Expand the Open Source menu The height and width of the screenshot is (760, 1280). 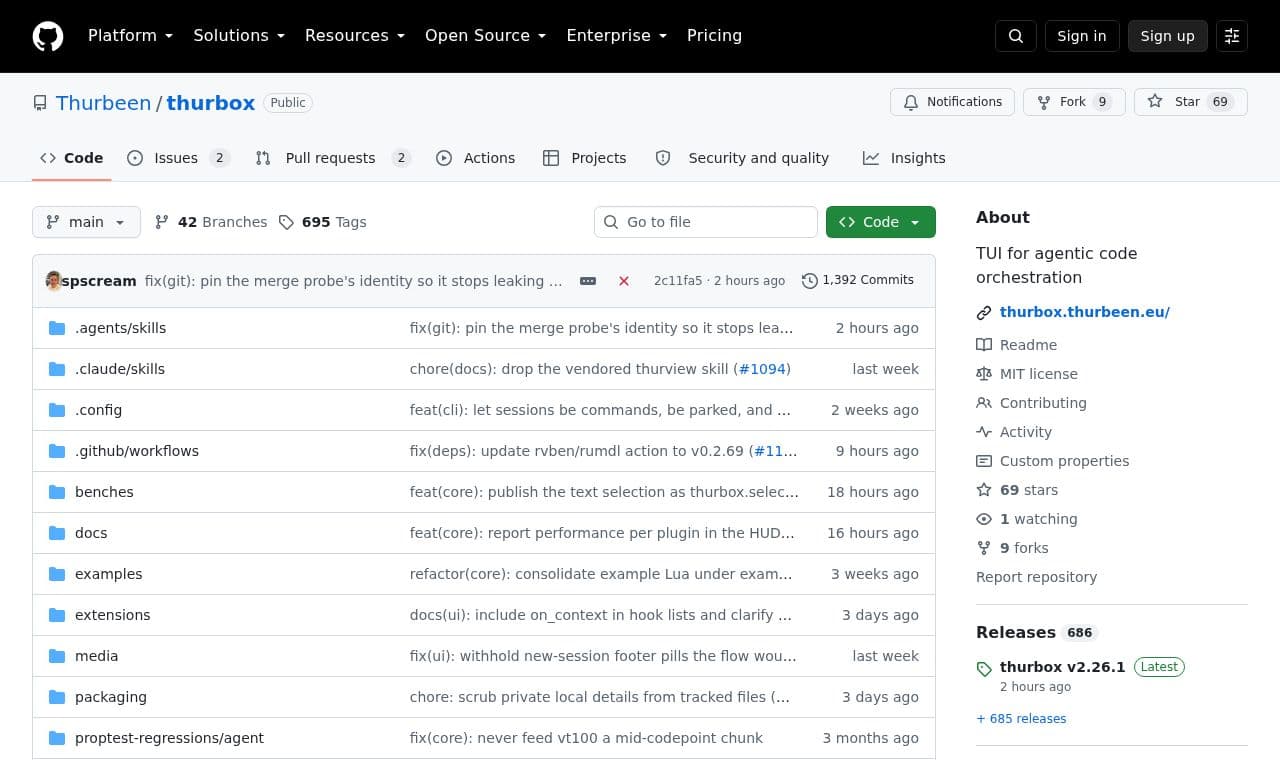point(485,36)
